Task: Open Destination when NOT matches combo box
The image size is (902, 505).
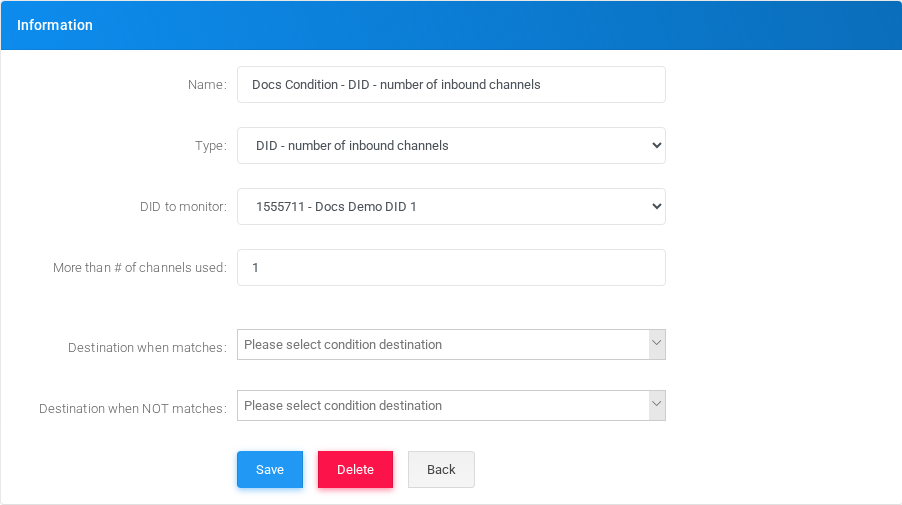Action: click(x=451, y=405)
